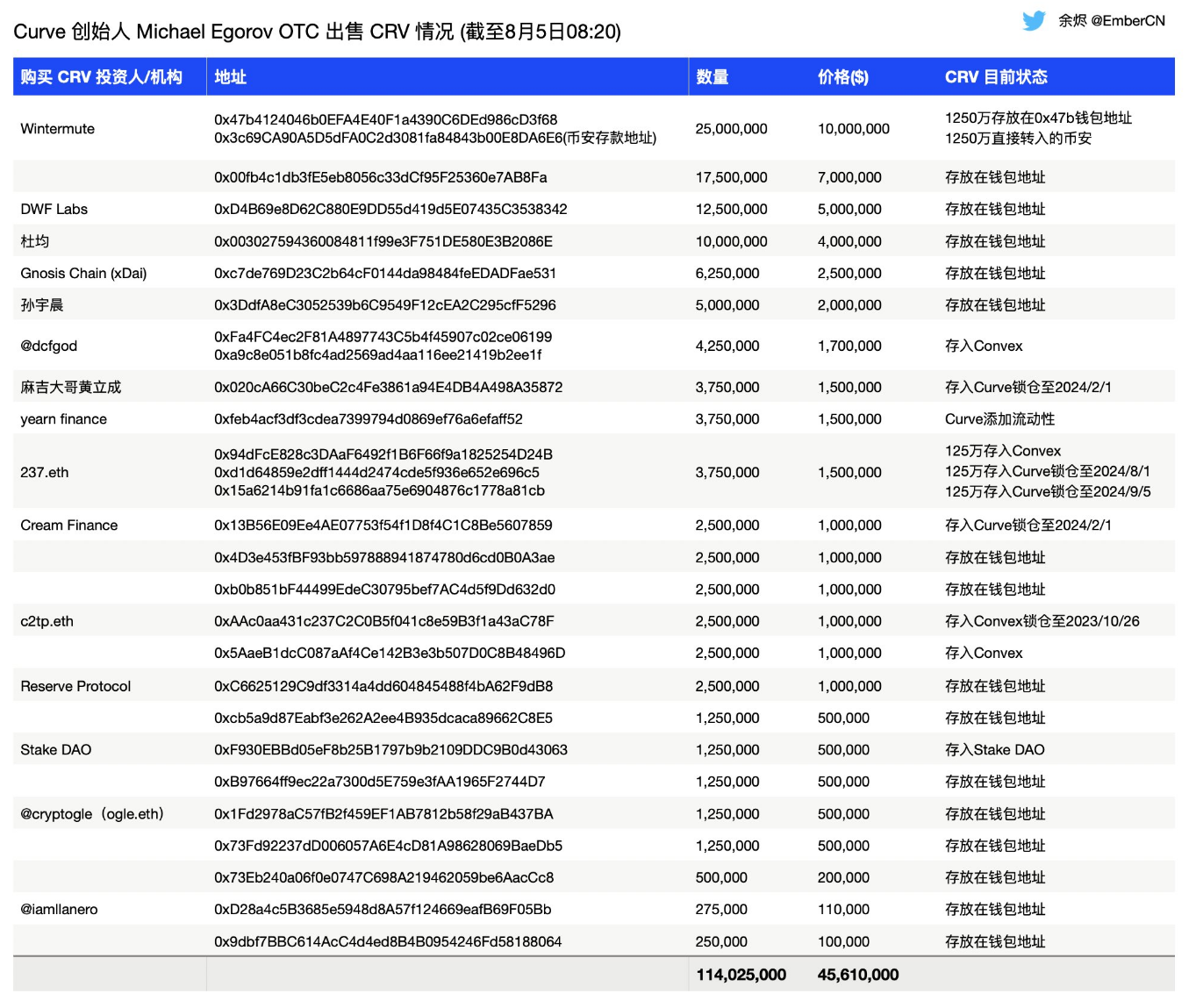The image size is (1196, 1008).
Task: Click status 存入Stake DAO
Action: click(995, 750)
